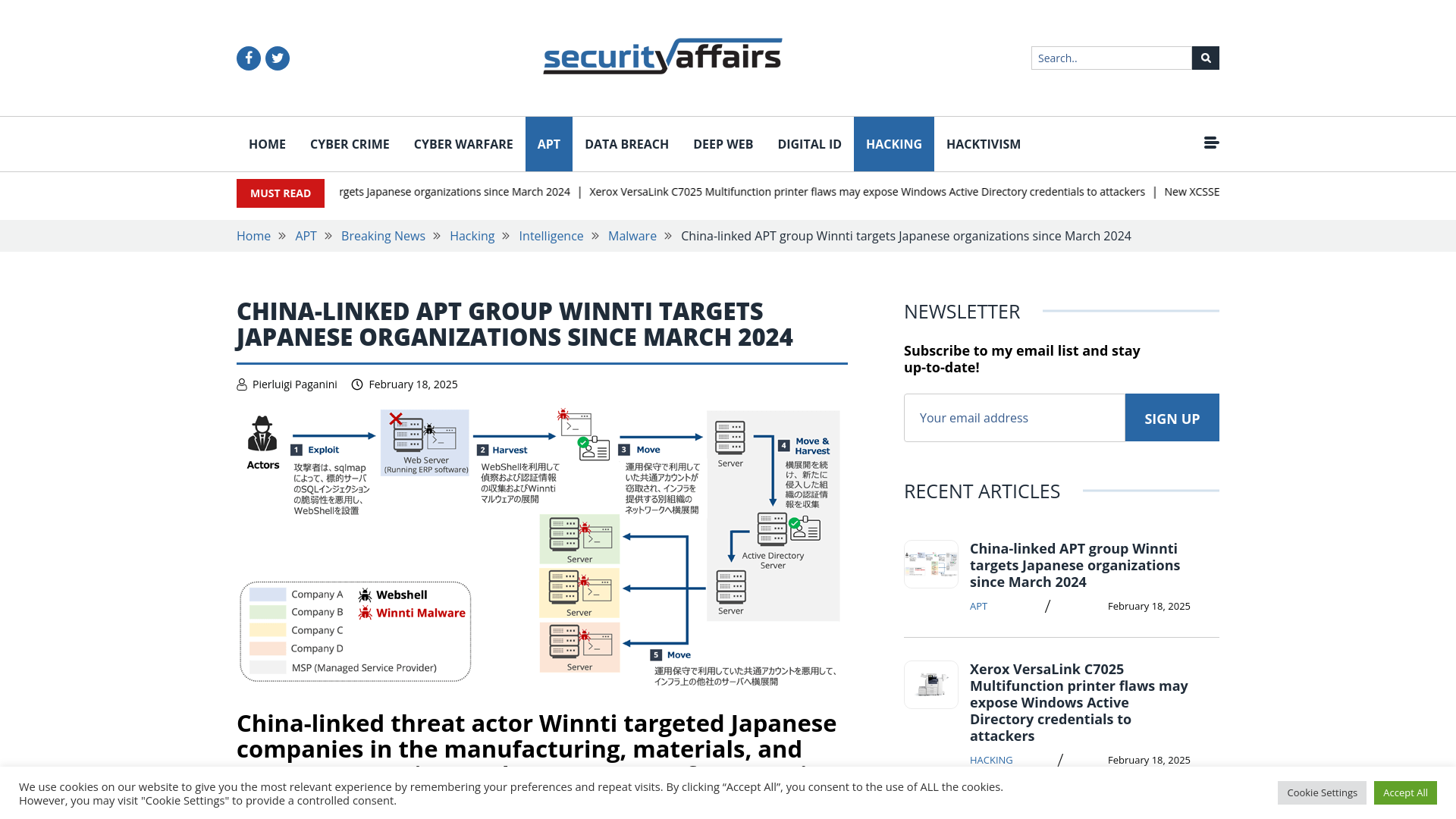Click the search magnifier icon
This screenshot has width=1456, height=819.
click(x=1206, y=58)
